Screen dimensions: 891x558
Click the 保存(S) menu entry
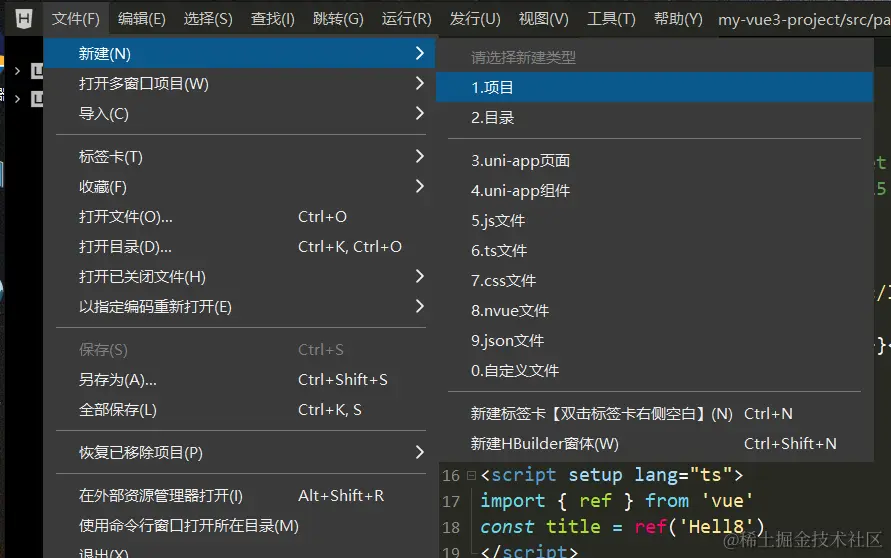click(239, 349)
